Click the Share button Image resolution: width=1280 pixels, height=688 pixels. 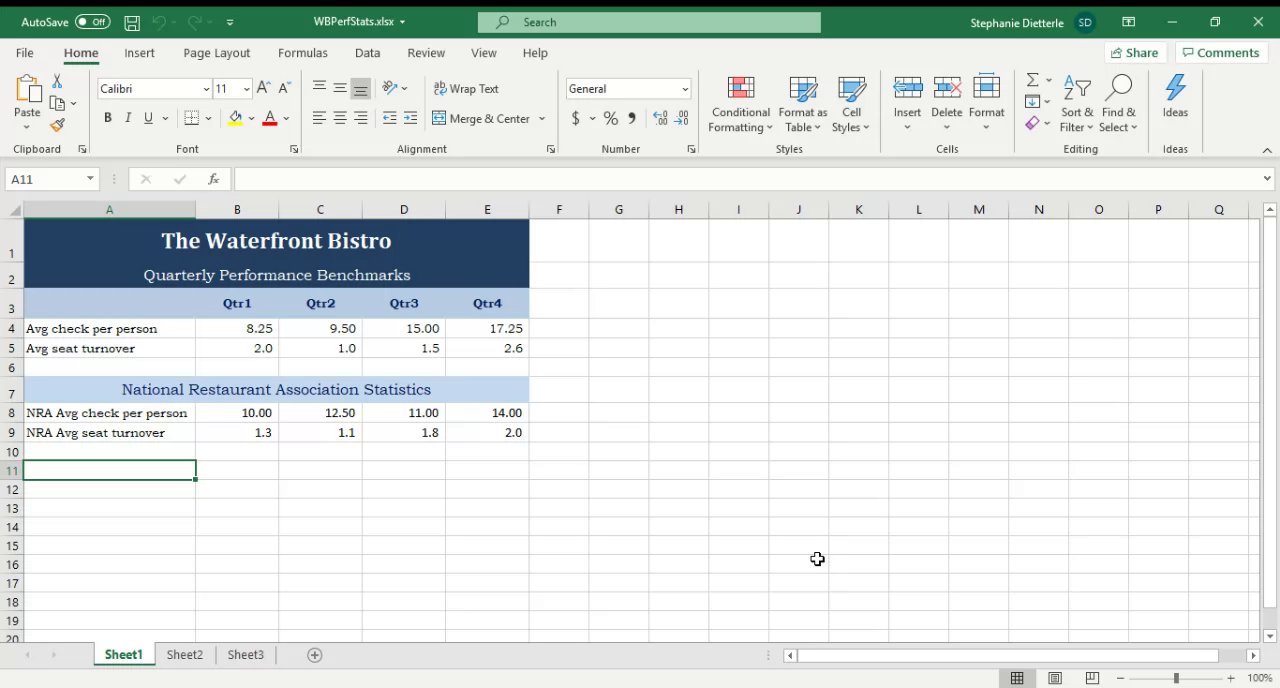click(x=1134, y=53)
